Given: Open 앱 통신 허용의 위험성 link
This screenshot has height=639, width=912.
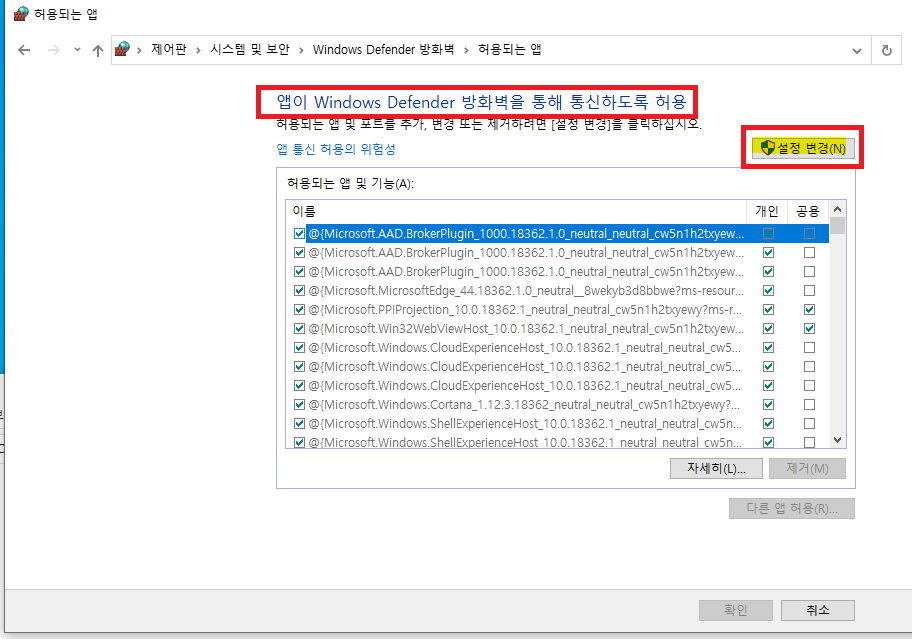Looking at the screenshot, I should tap(336, 149).
